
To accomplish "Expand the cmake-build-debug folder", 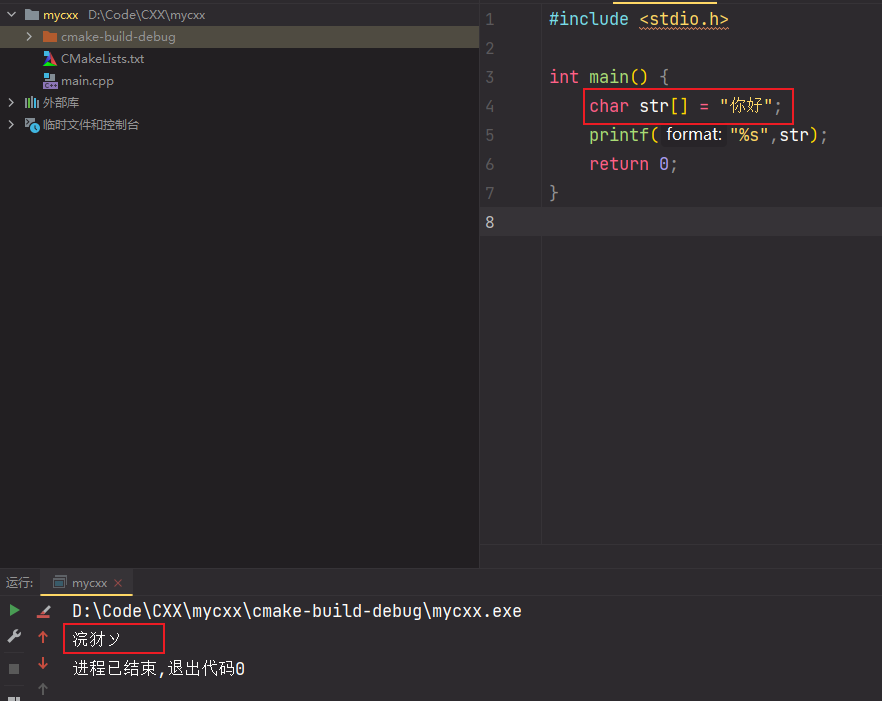I will pyautogui.click(x=29, y=37).
